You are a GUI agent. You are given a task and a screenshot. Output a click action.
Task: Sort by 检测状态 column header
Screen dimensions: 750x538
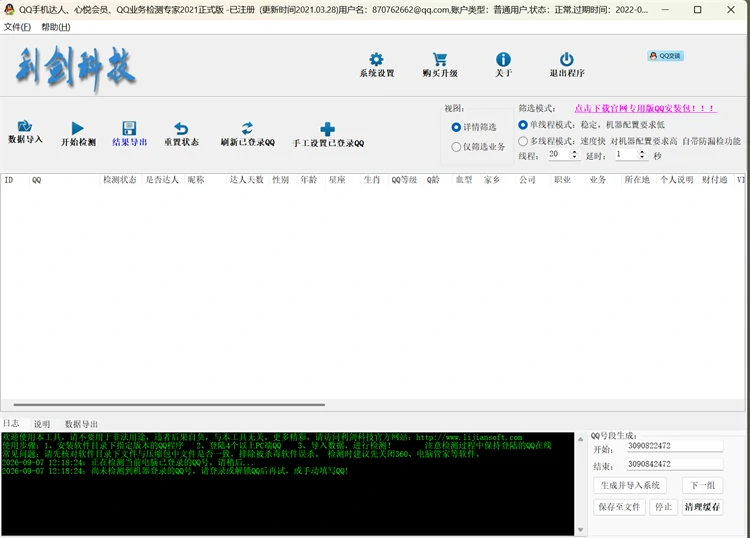pyautogui.click(x=120, y=180)
